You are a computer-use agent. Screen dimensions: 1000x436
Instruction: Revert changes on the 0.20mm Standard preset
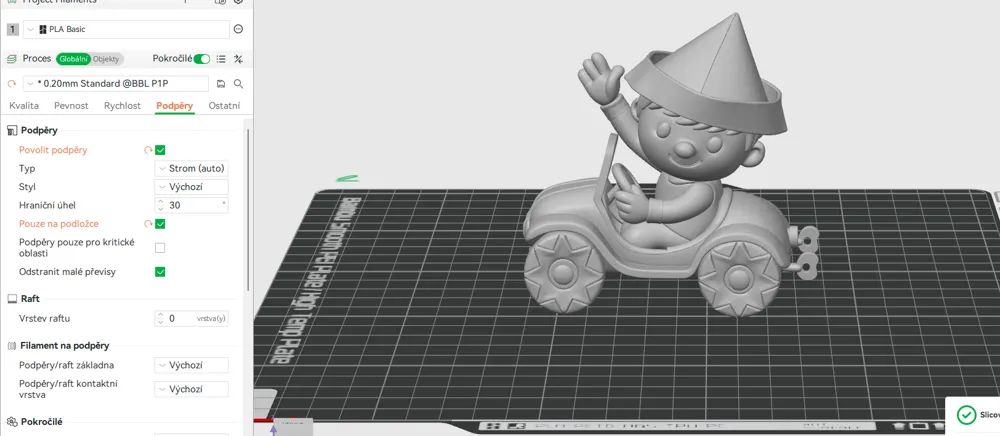11,84
